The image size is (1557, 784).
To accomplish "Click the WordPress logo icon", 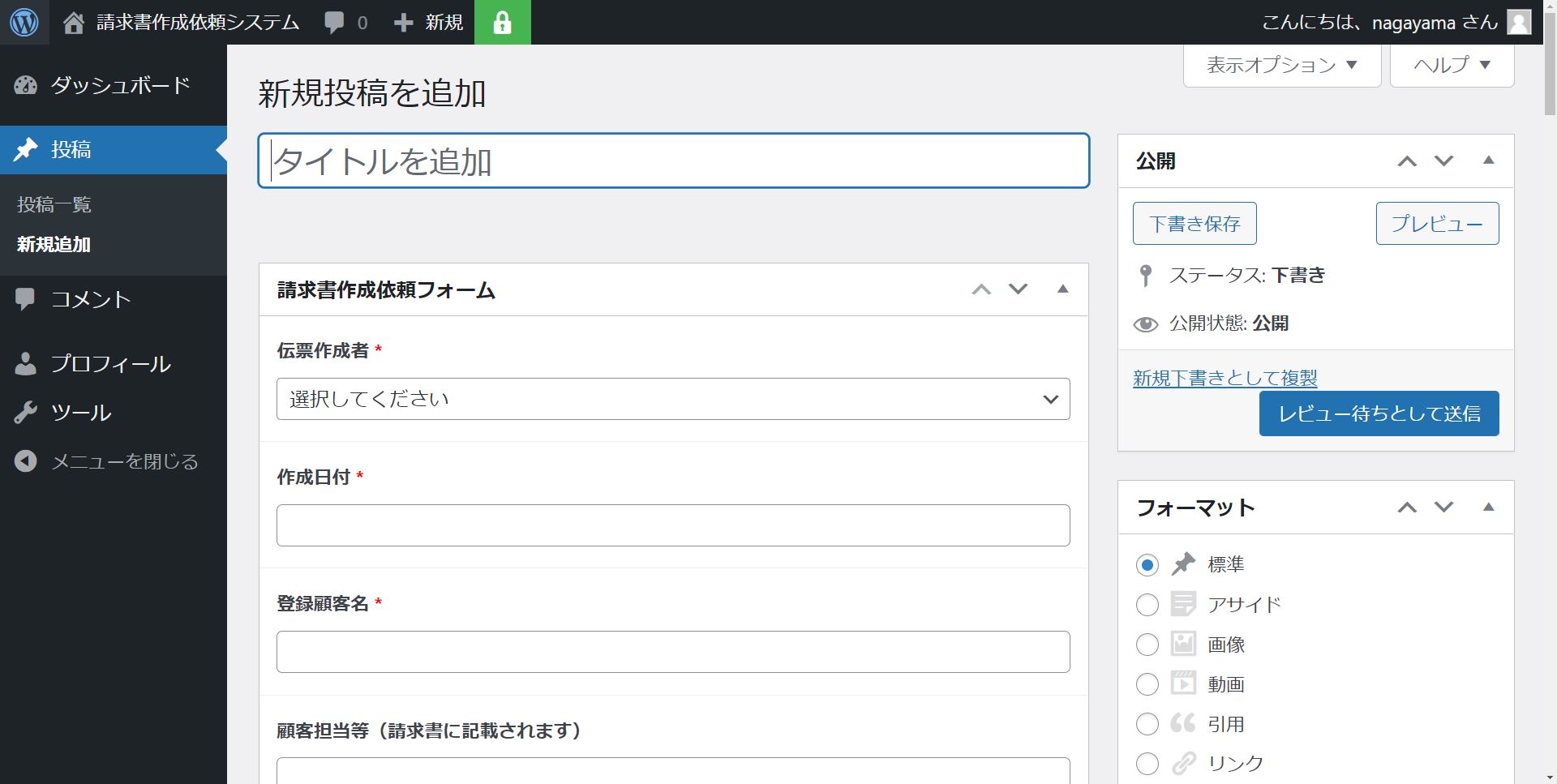I will pyautogui.click(x=24, y=22).
